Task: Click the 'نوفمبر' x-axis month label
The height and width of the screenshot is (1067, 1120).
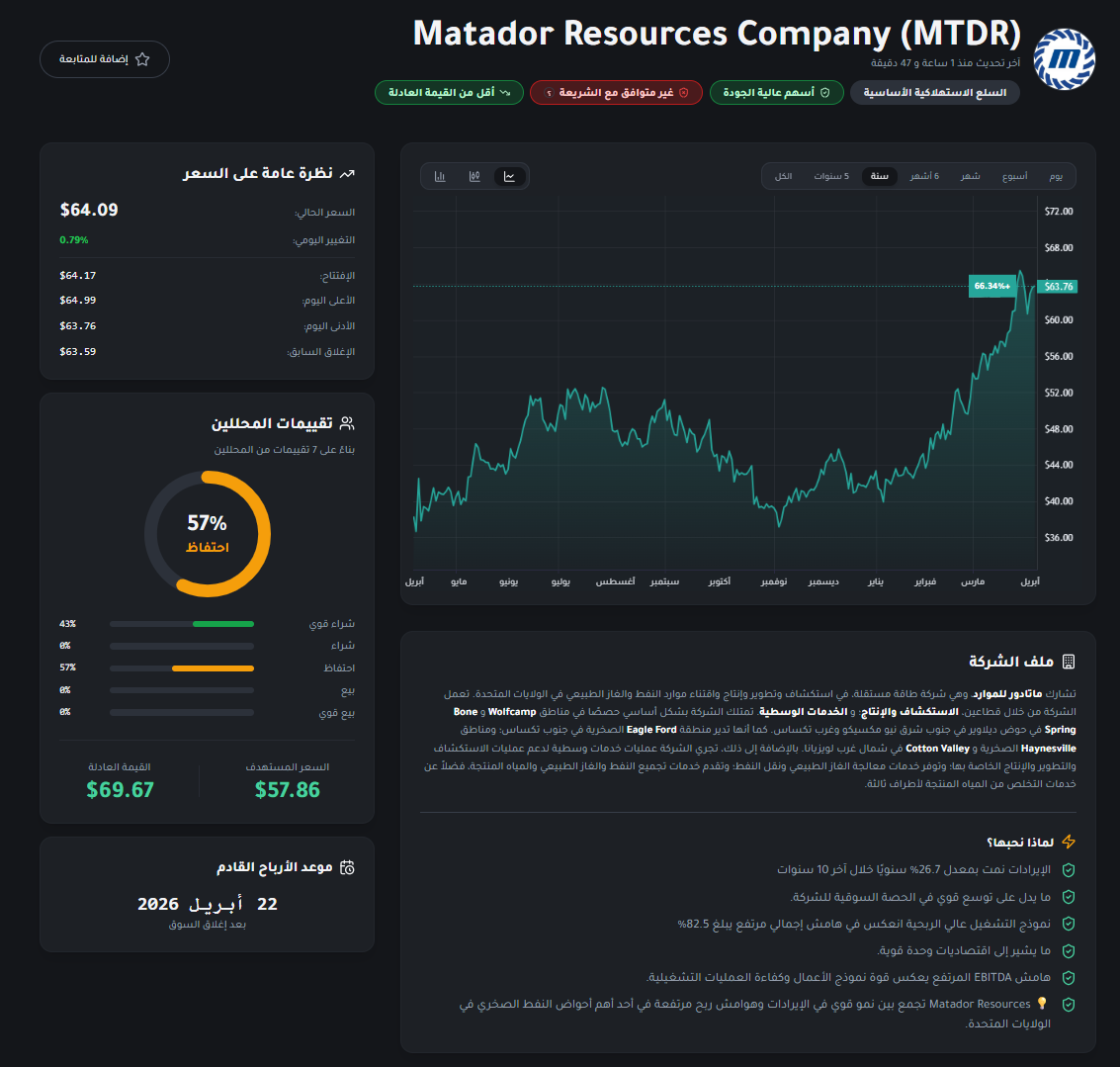Action: pos(774,581)
